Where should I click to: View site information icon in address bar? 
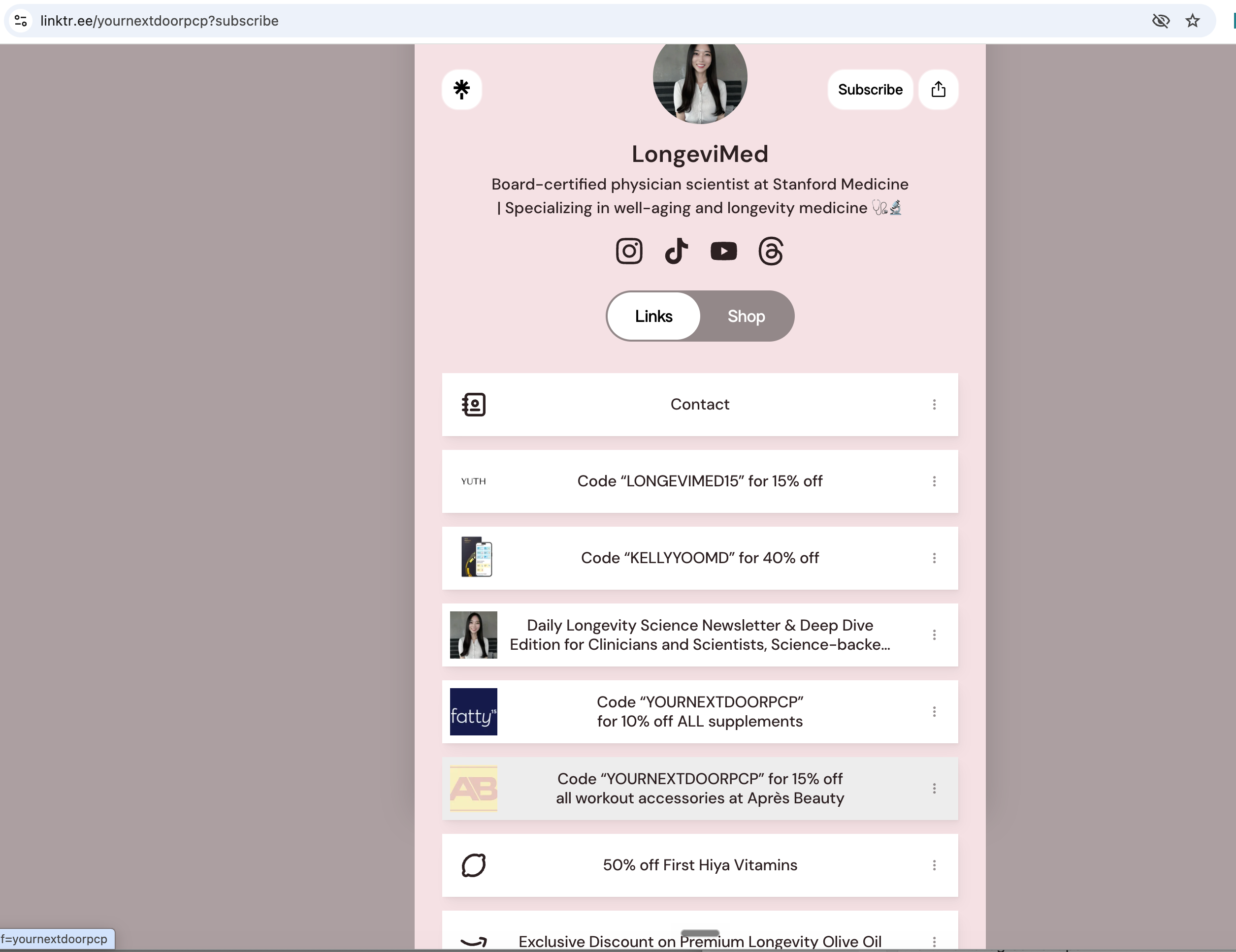coord(21,21)
